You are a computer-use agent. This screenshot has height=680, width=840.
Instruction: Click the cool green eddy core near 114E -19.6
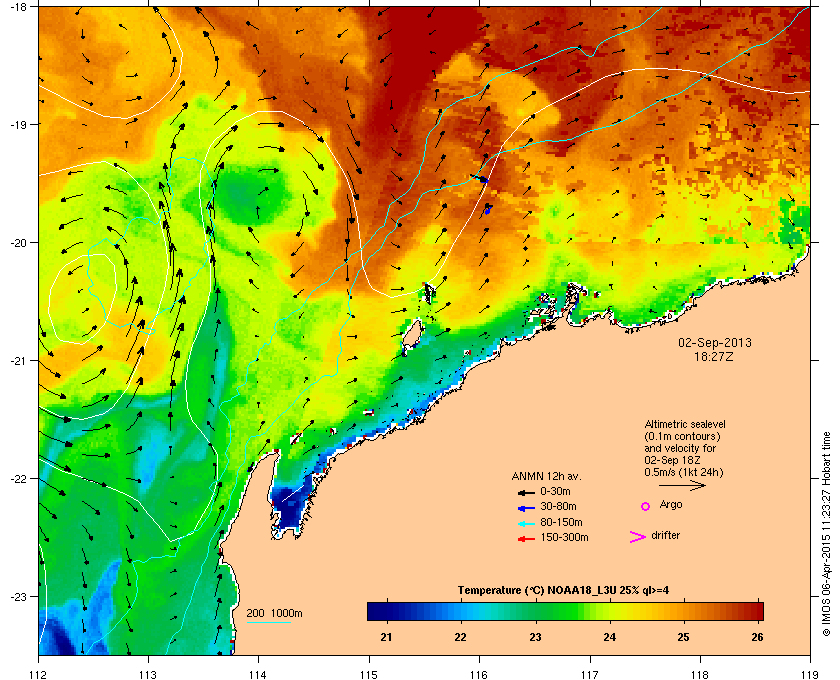pyautogui.click(x=249, y=194)
